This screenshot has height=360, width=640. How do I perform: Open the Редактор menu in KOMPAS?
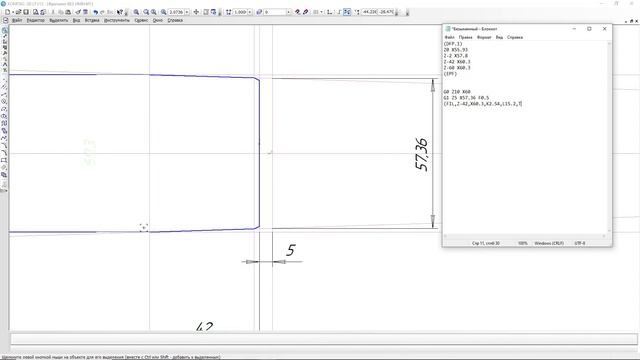pyautogui.click(x=36, y=20)
